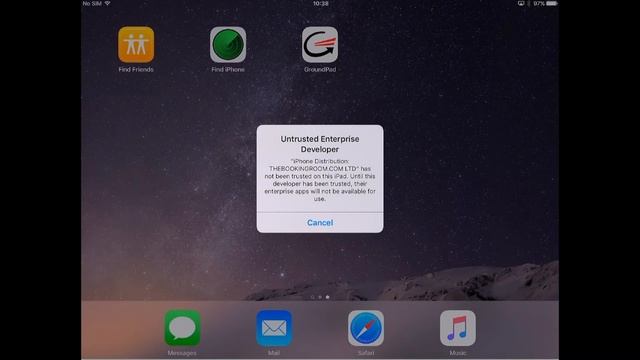Image resolution: width=640 pixels, height=360 pixels.
Task: Tap the 97% battery percentage text
Action: pyautogui.click(x=539, y=3)
